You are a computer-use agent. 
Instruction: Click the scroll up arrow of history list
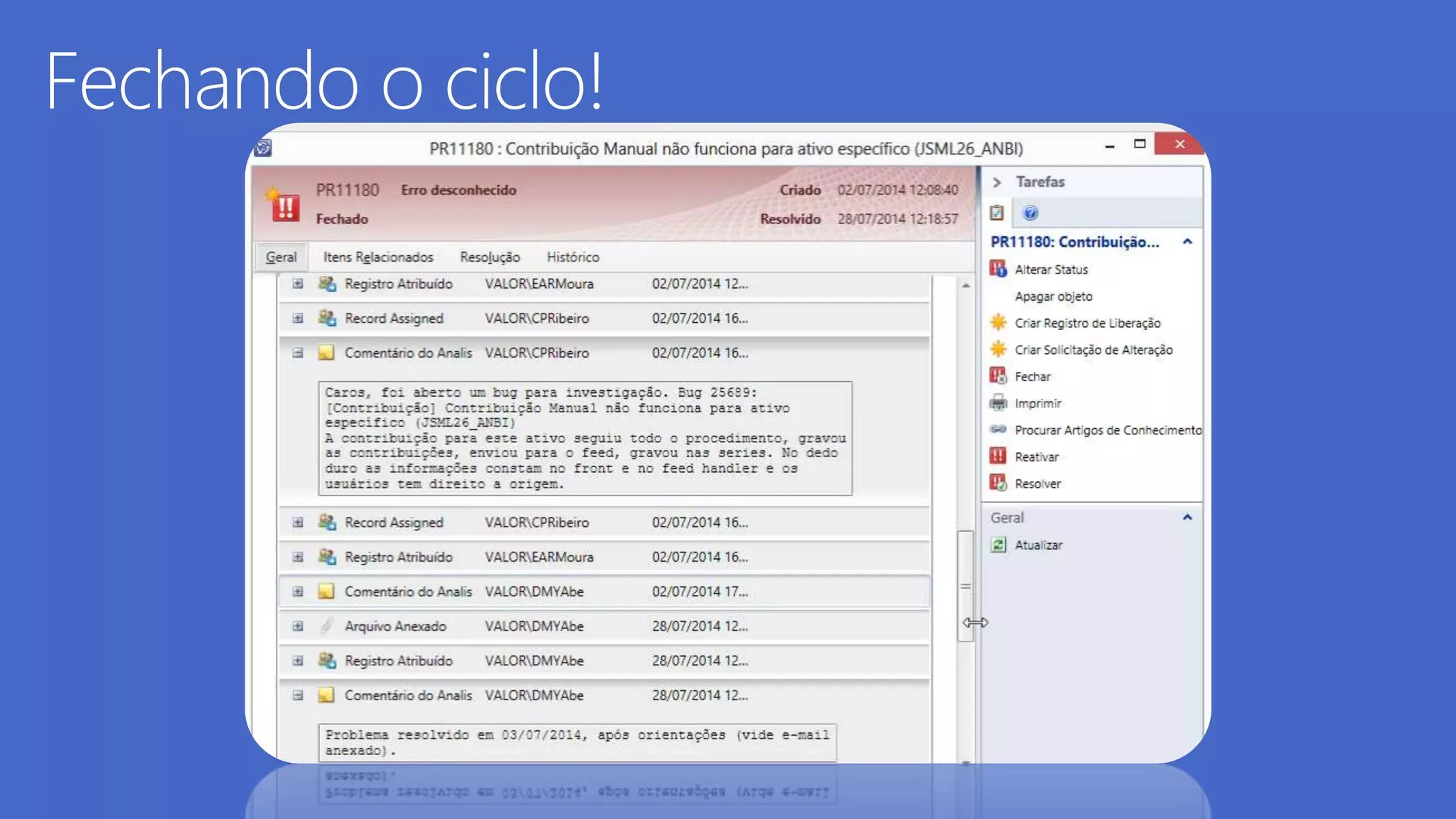[x=965, y=285]
